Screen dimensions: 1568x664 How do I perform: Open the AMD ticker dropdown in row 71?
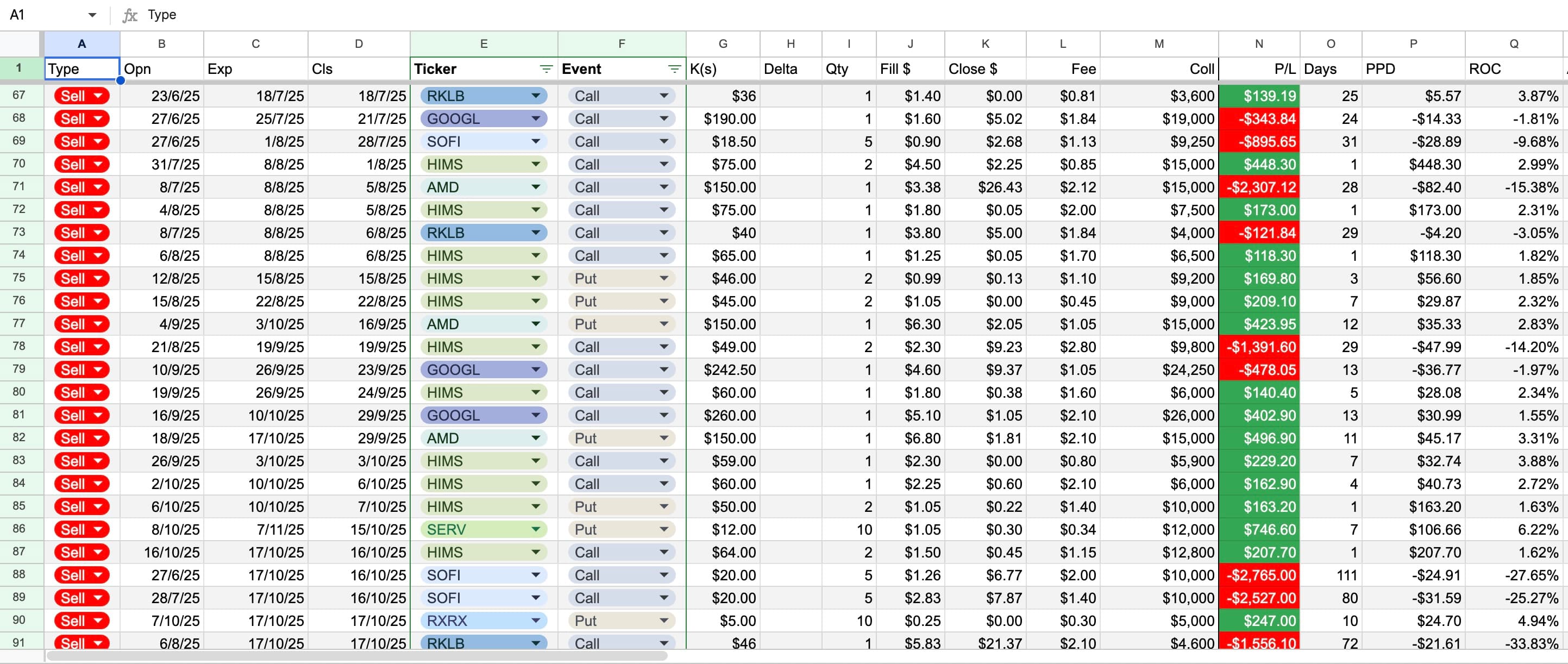pyautogui.click(x=536, y=187)
